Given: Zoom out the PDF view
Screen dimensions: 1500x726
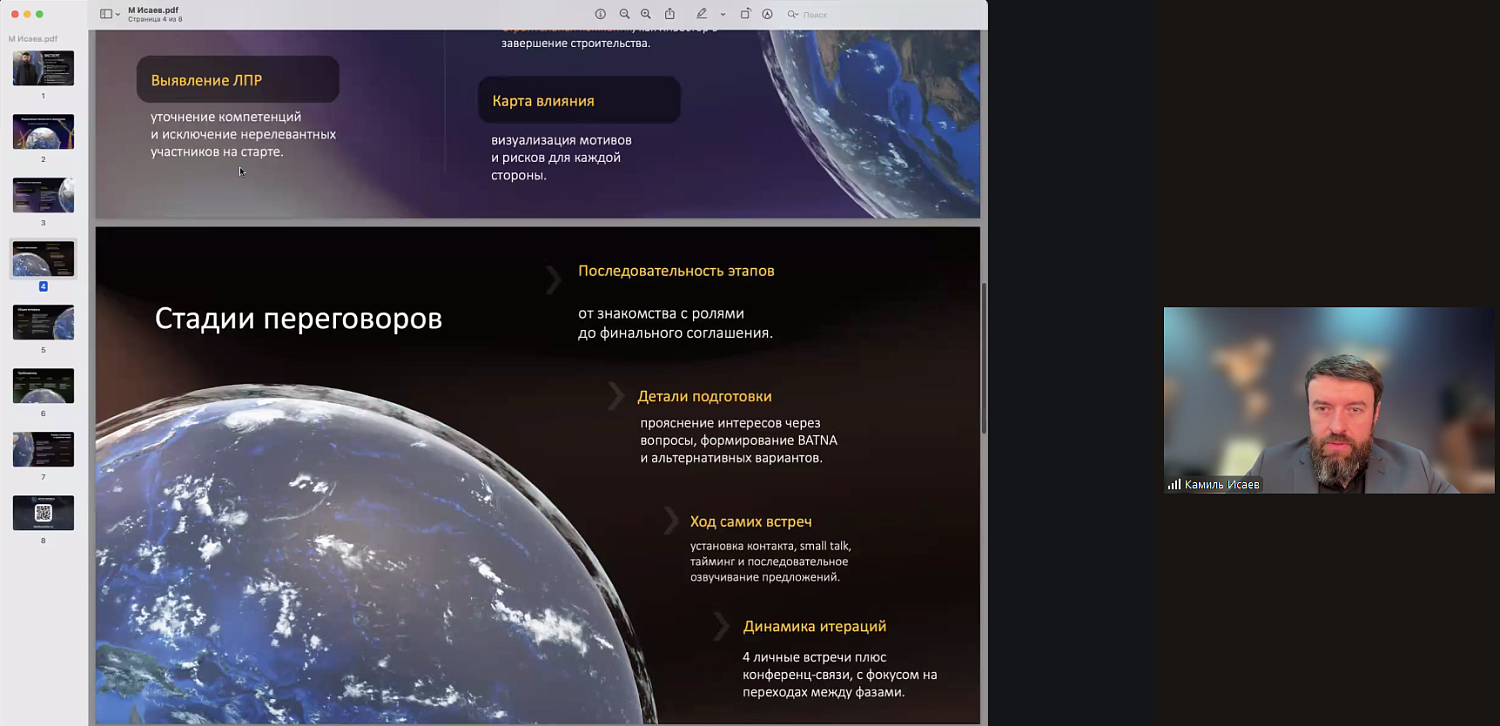Looking at the screenshot, I should coord(624,14).
